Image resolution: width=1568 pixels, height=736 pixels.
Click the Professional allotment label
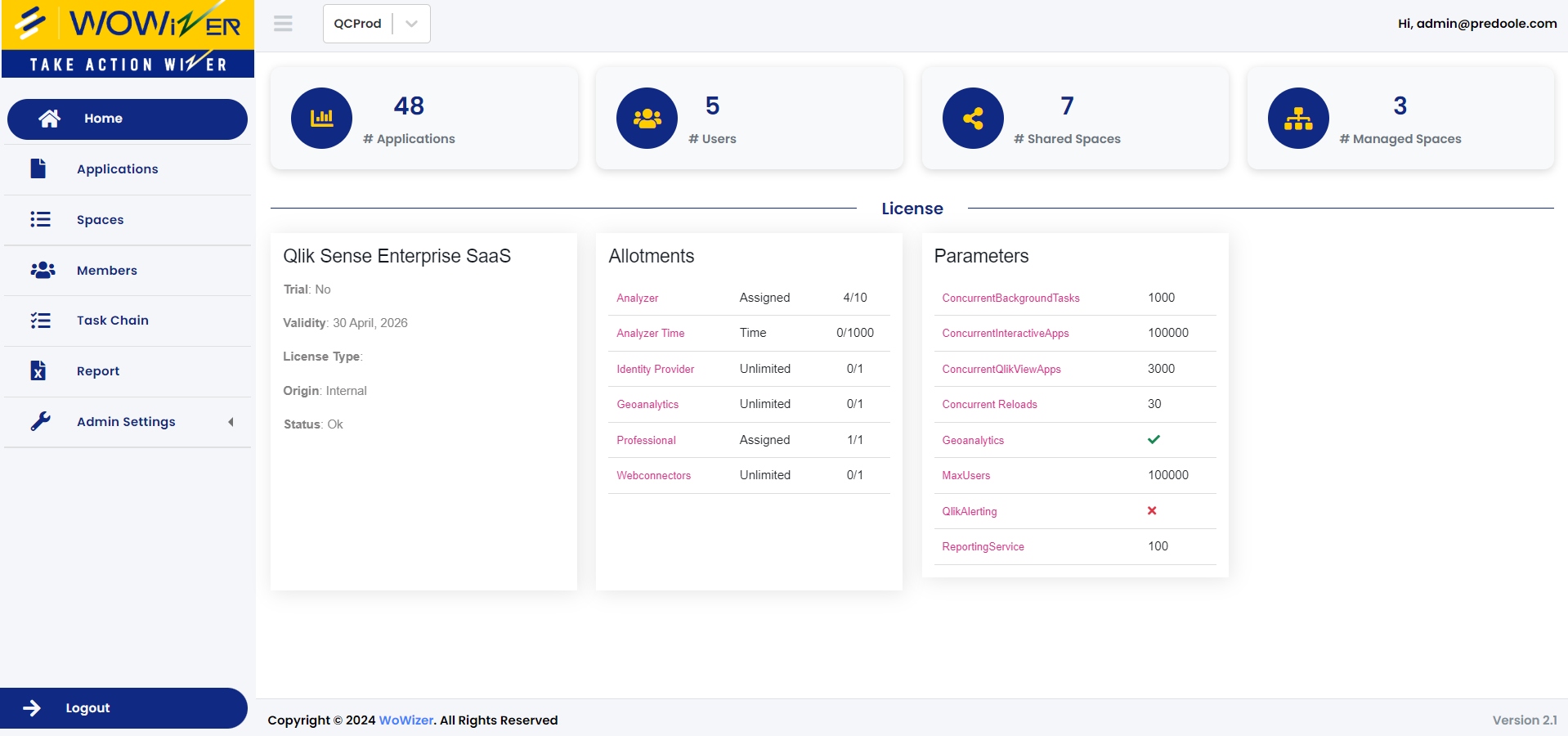646,441
